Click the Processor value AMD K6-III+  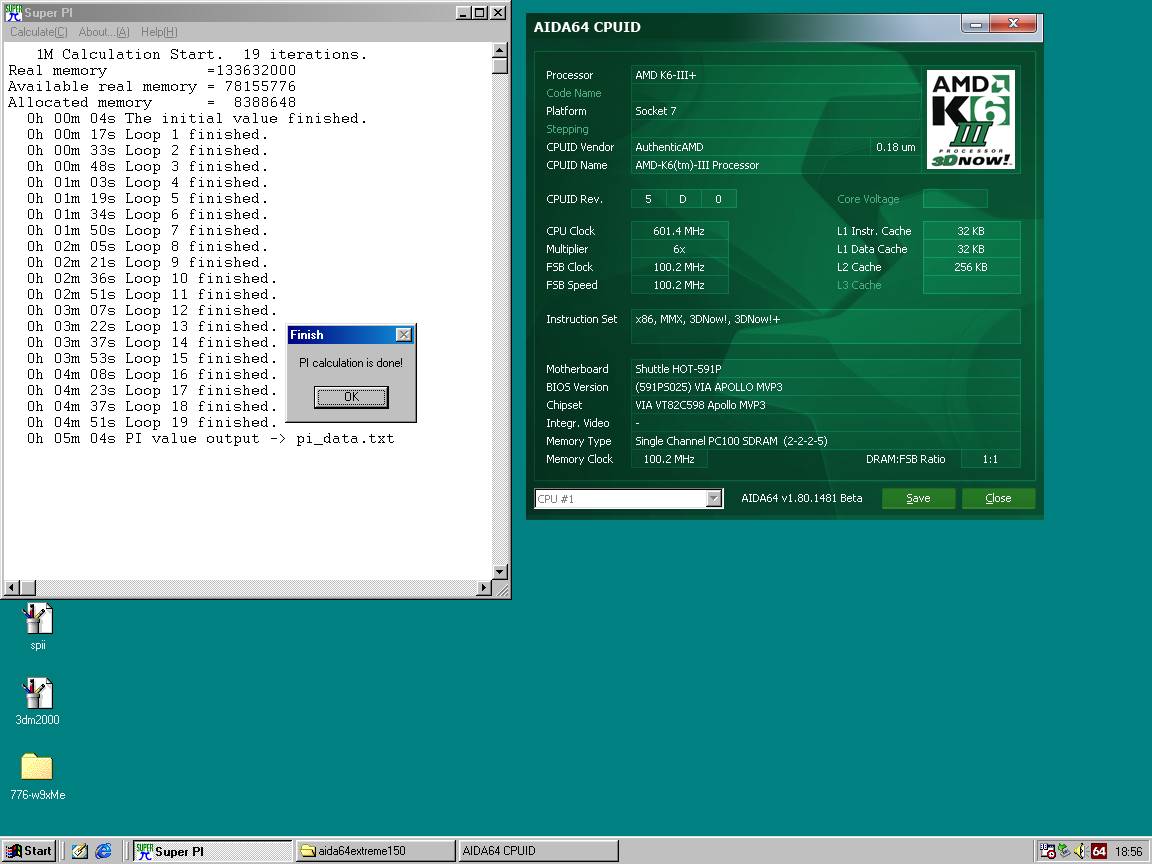tap(666, 75)
